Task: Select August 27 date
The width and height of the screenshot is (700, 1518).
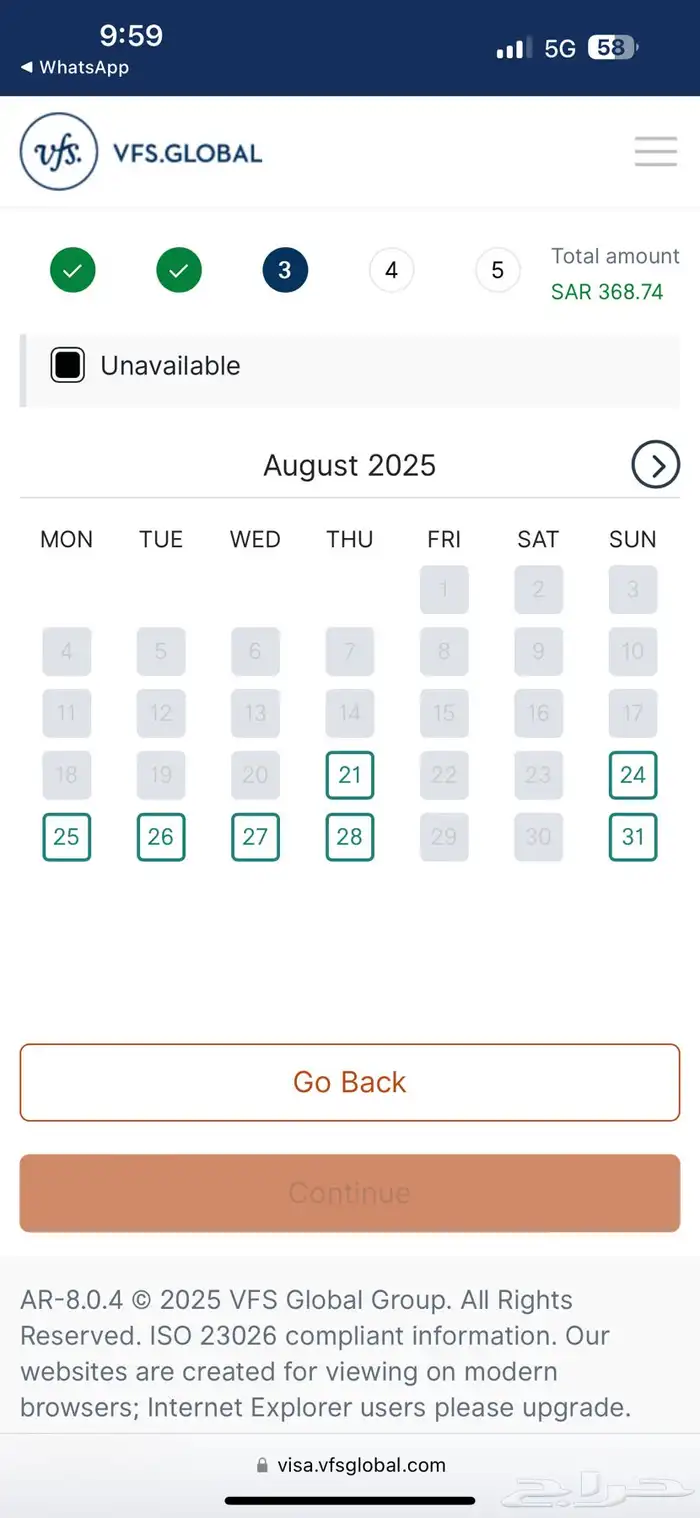Action: [255, 837]
